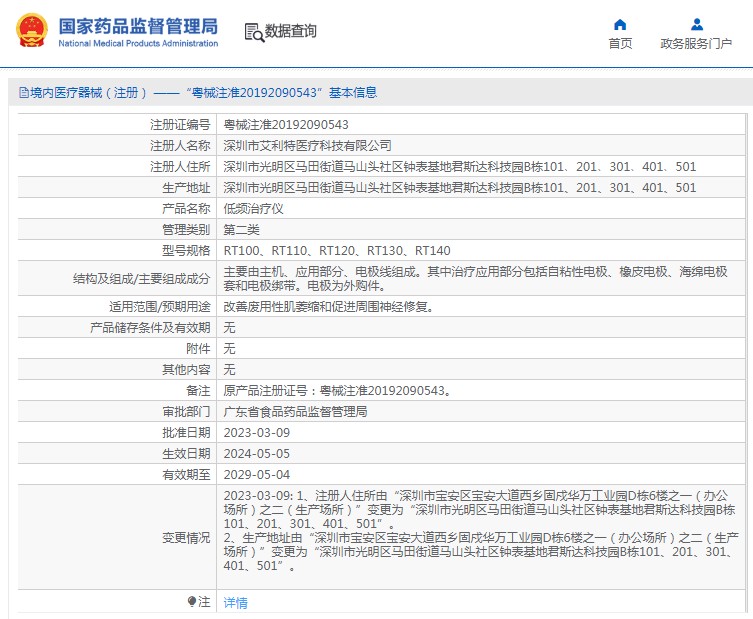Viewport: 753px width, 619px height.
Task: Click 附件 value 无
Action: [x=230, y=349]
